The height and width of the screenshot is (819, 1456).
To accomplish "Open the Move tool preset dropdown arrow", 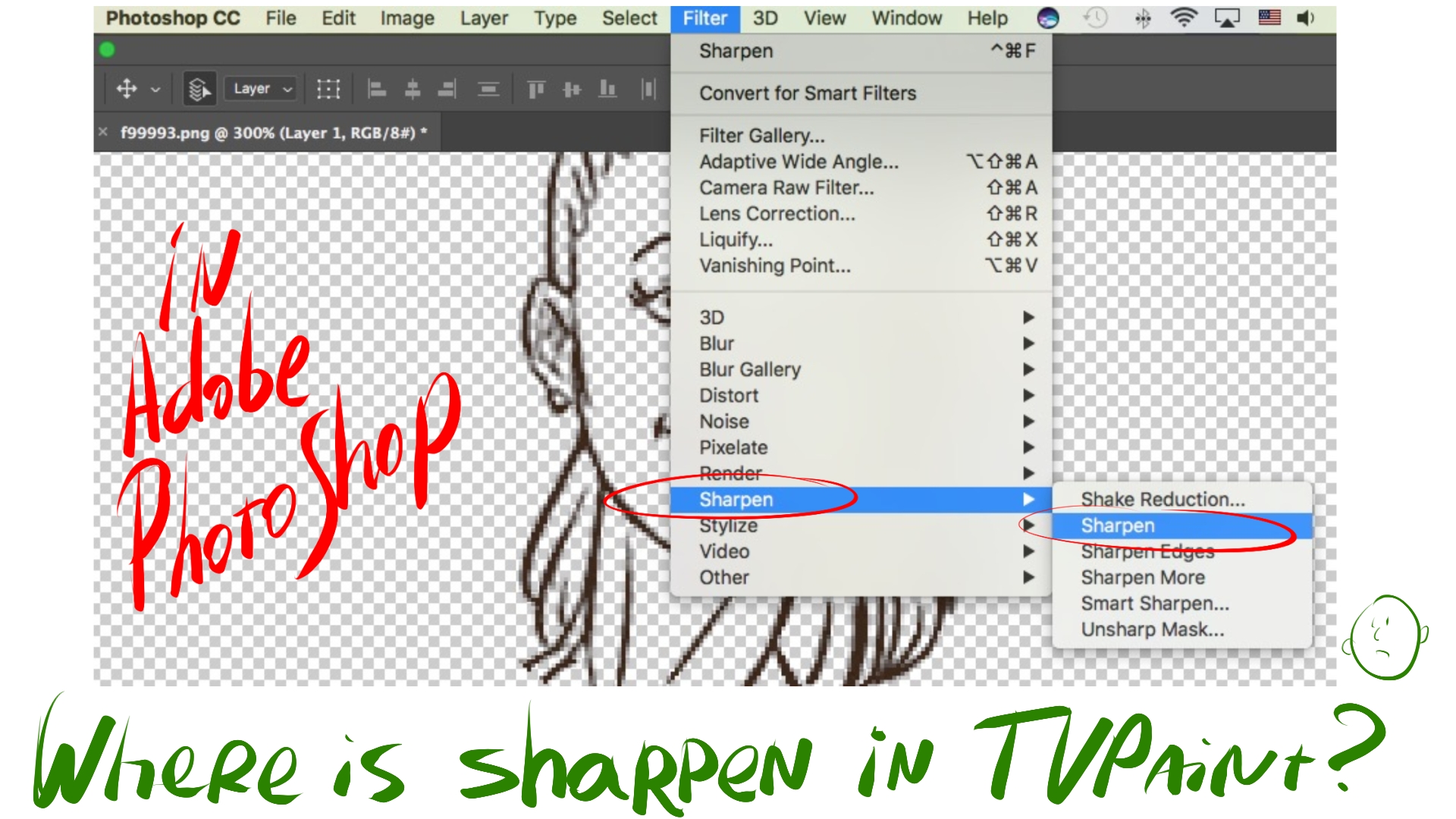I will click(x=155, y=89).
